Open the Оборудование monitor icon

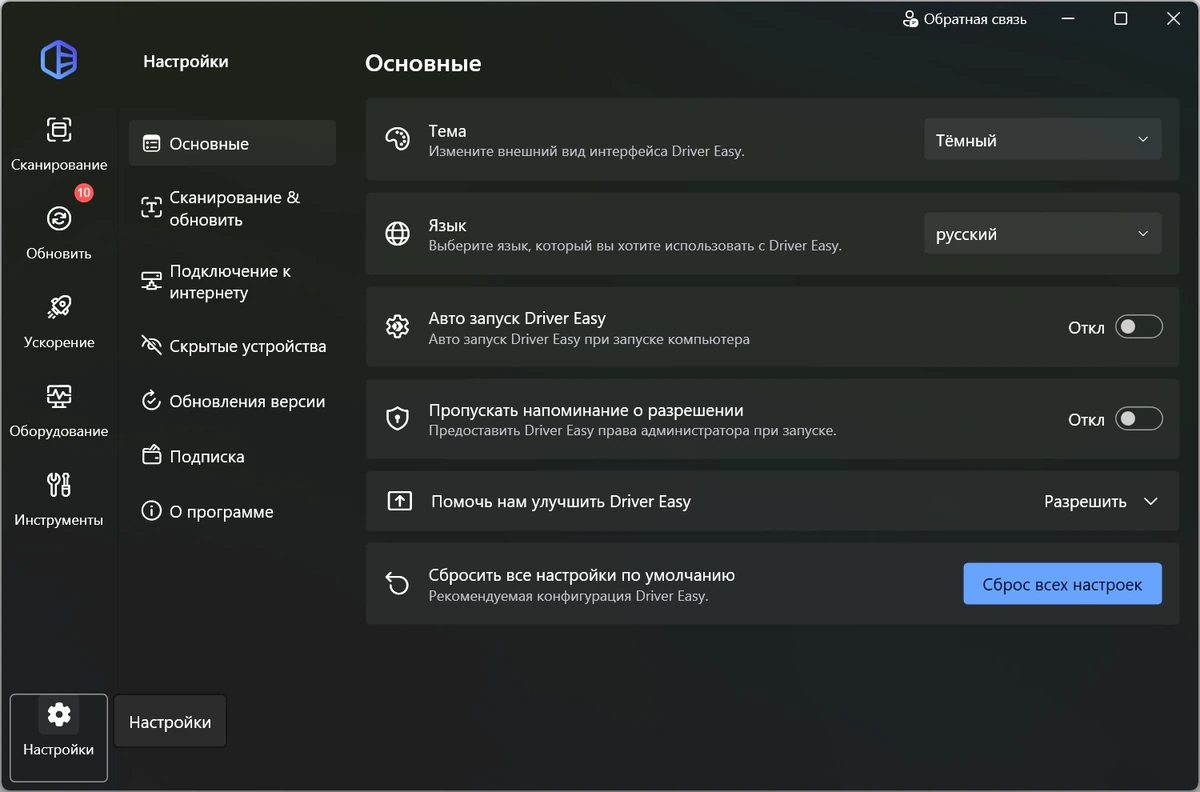[x=59, y=396]
